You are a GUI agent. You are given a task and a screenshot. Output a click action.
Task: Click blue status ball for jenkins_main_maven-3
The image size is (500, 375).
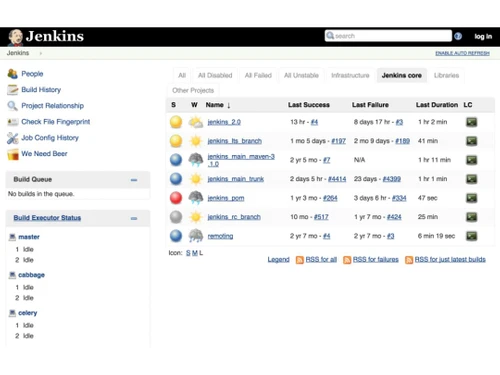176,160
